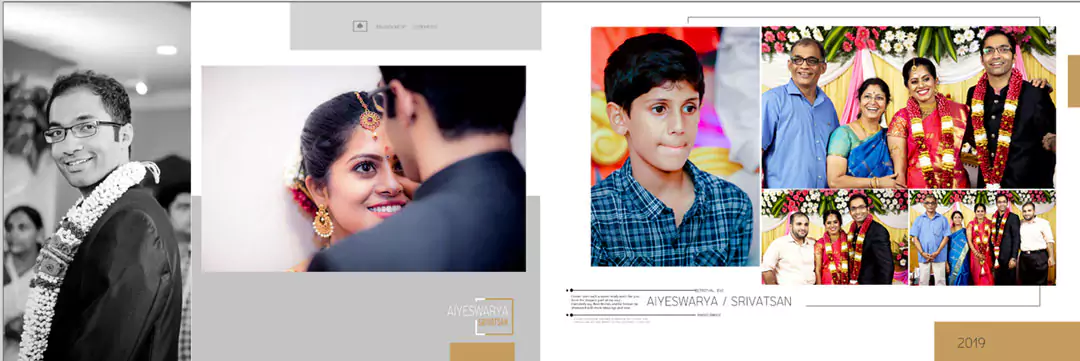
Task: Click the "AIYESWARYA / SRIVATSAN" title text
Action: coord(719,301)
